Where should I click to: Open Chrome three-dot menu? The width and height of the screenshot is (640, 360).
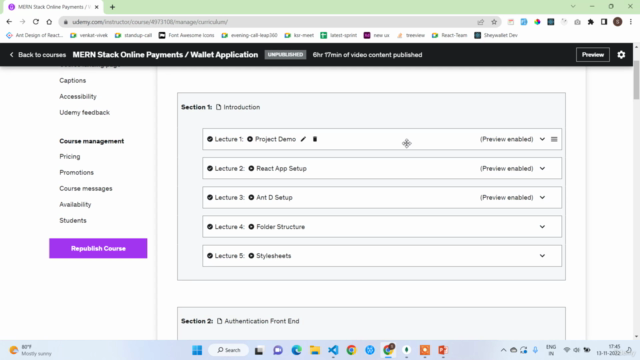click(631, 22)
